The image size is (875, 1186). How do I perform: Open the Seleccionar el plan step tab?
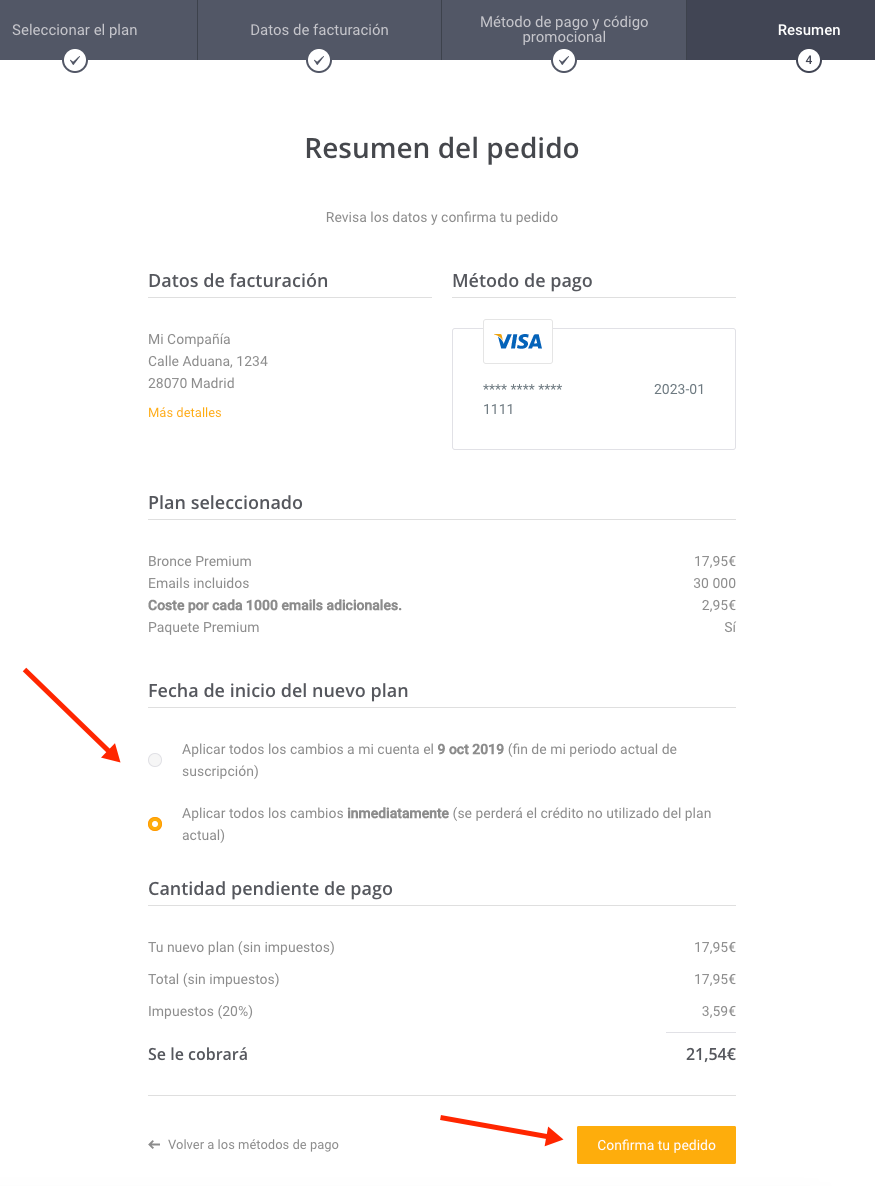75,29
